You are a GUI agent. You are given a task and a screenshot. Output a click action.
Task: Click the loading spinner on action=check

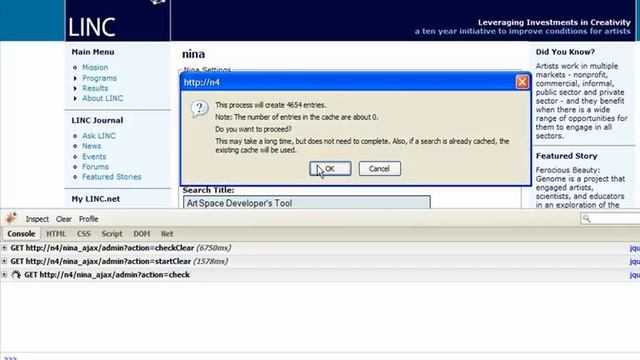click(x=16, y=275)
